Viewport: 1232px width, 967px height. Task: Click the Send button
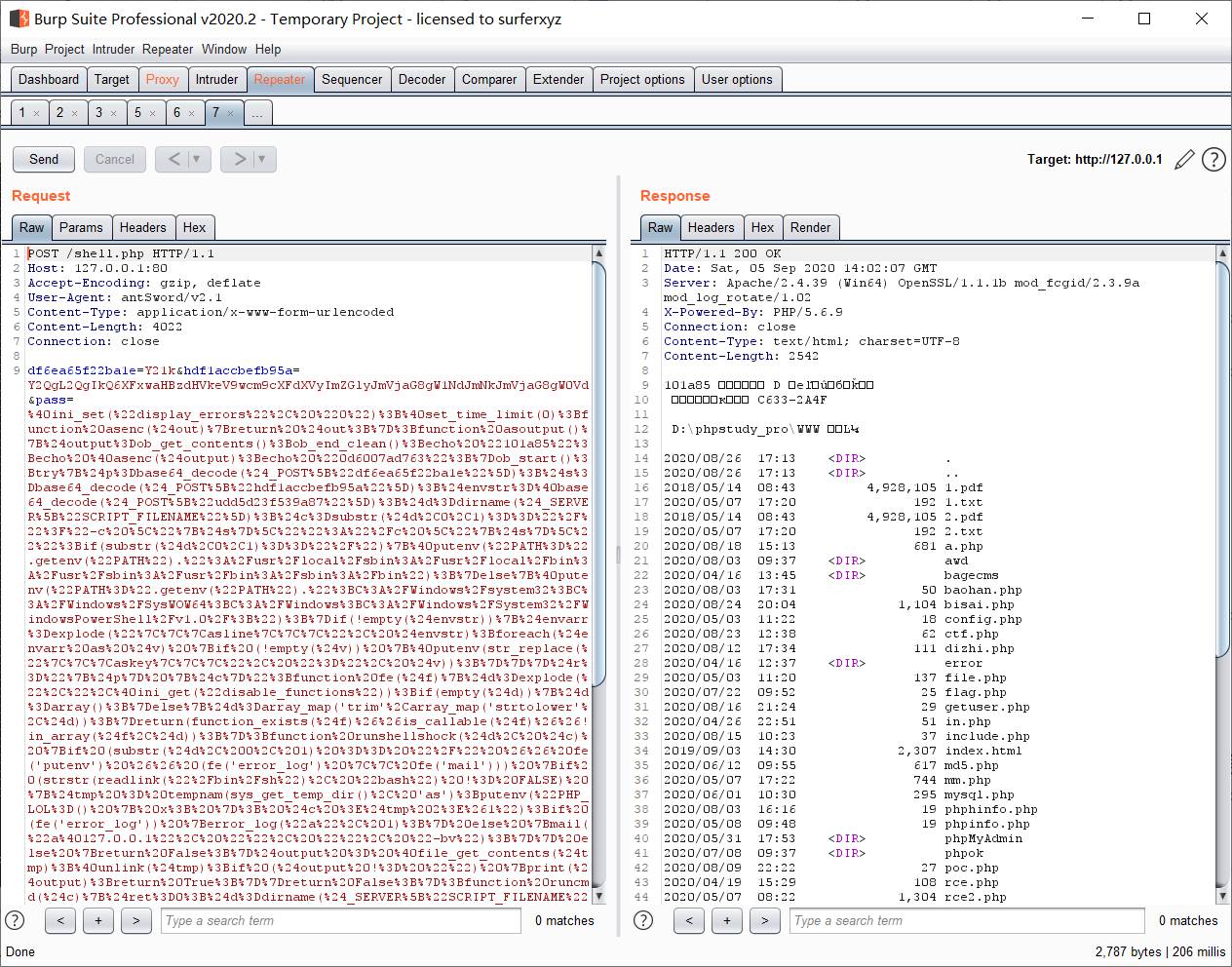44,159
